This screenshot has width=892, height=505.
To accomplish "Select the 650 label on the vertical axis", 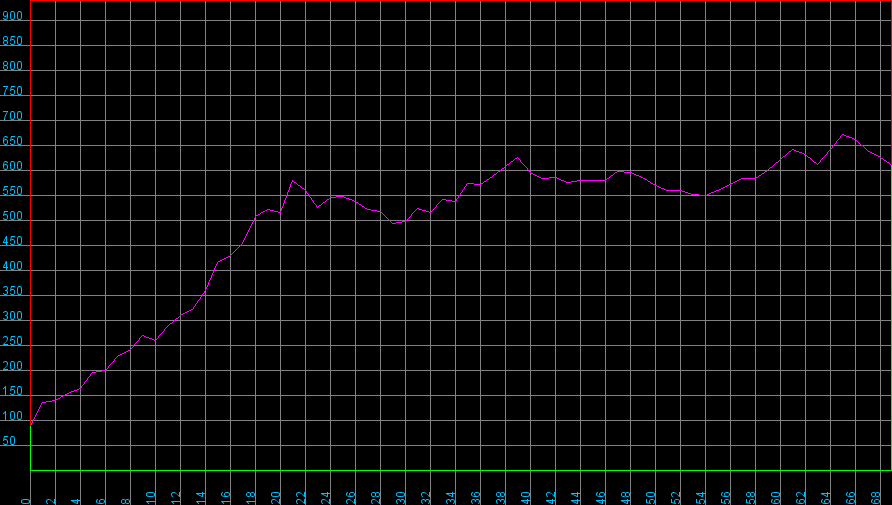I will tap(13, 141).
